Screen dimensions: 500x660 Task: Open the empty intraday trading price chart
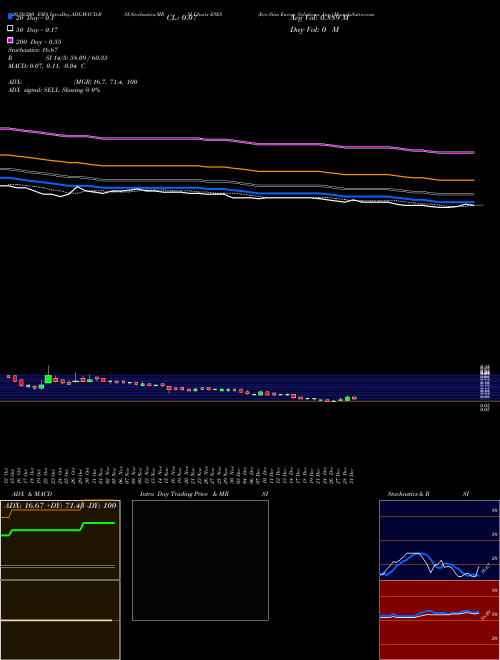(200, 560)
